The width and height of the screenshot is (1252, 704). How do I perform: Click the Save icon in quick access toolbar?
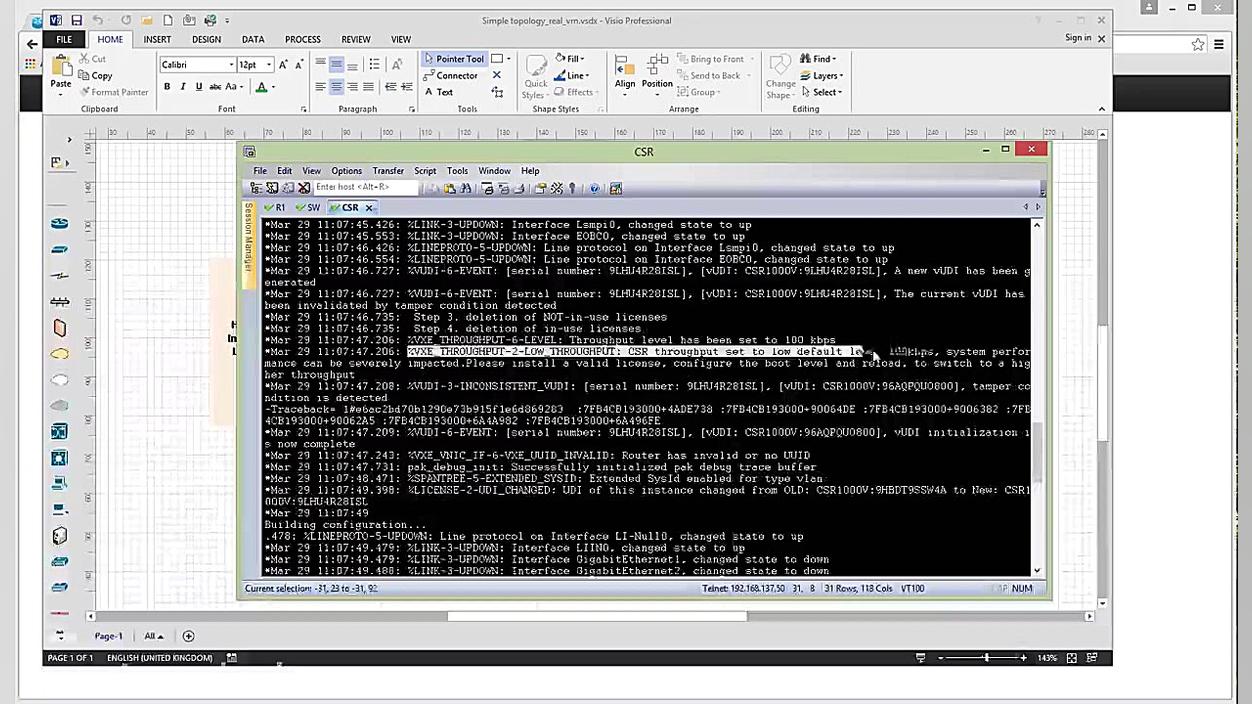pos(76,20)
